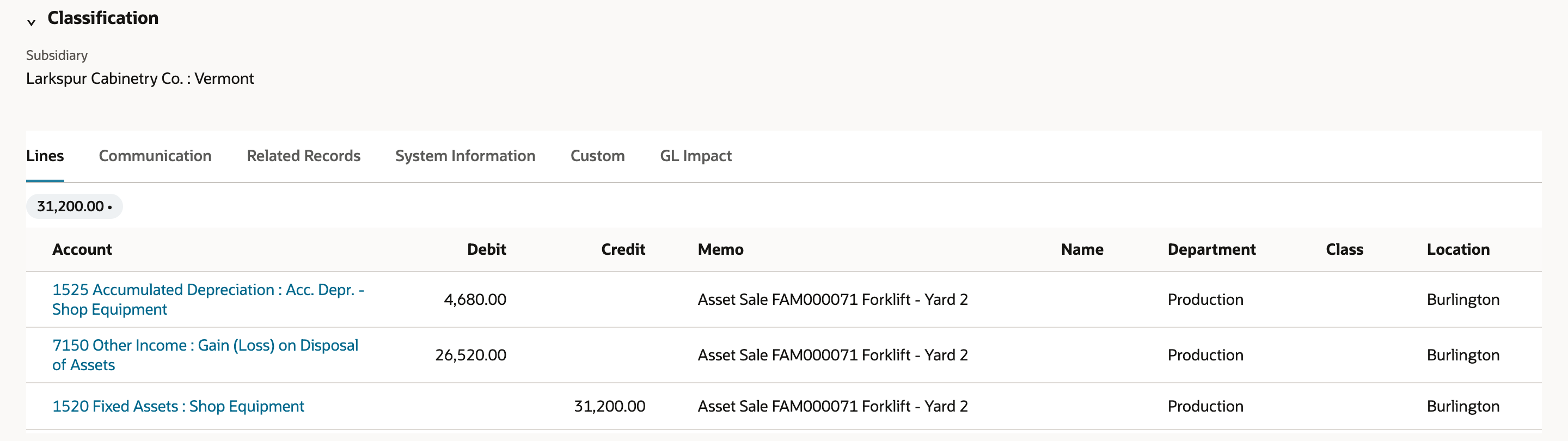The width and height of the screenshot is (1568, 441).
Task: Select the Name column header
Action: (1082, 249)
